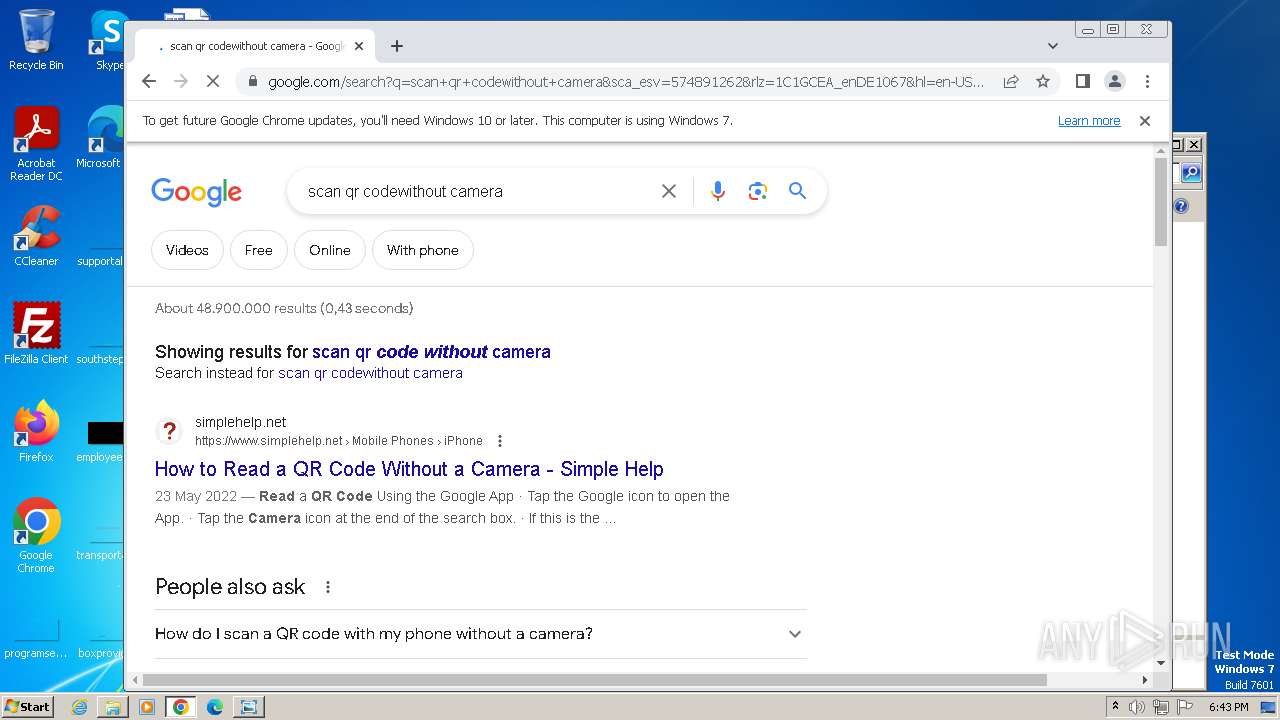
Task: Stop page loading with the X button
Action: click(213, 81)
